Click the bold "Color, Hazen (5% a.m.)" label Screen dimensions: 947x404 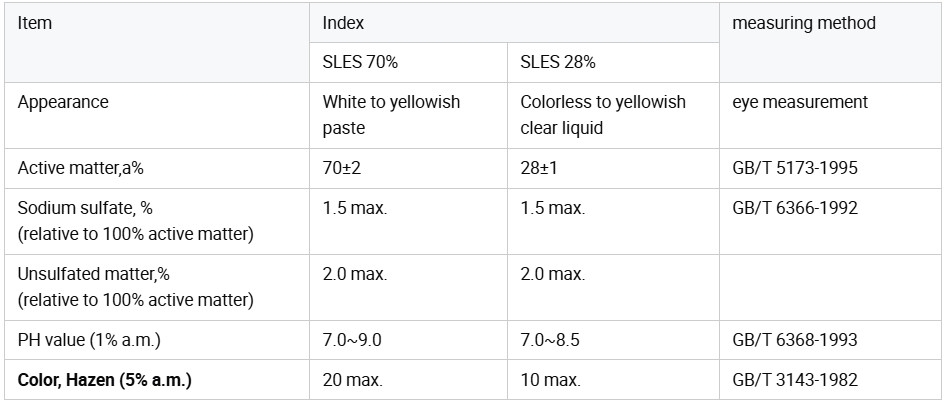click(104, 380)
